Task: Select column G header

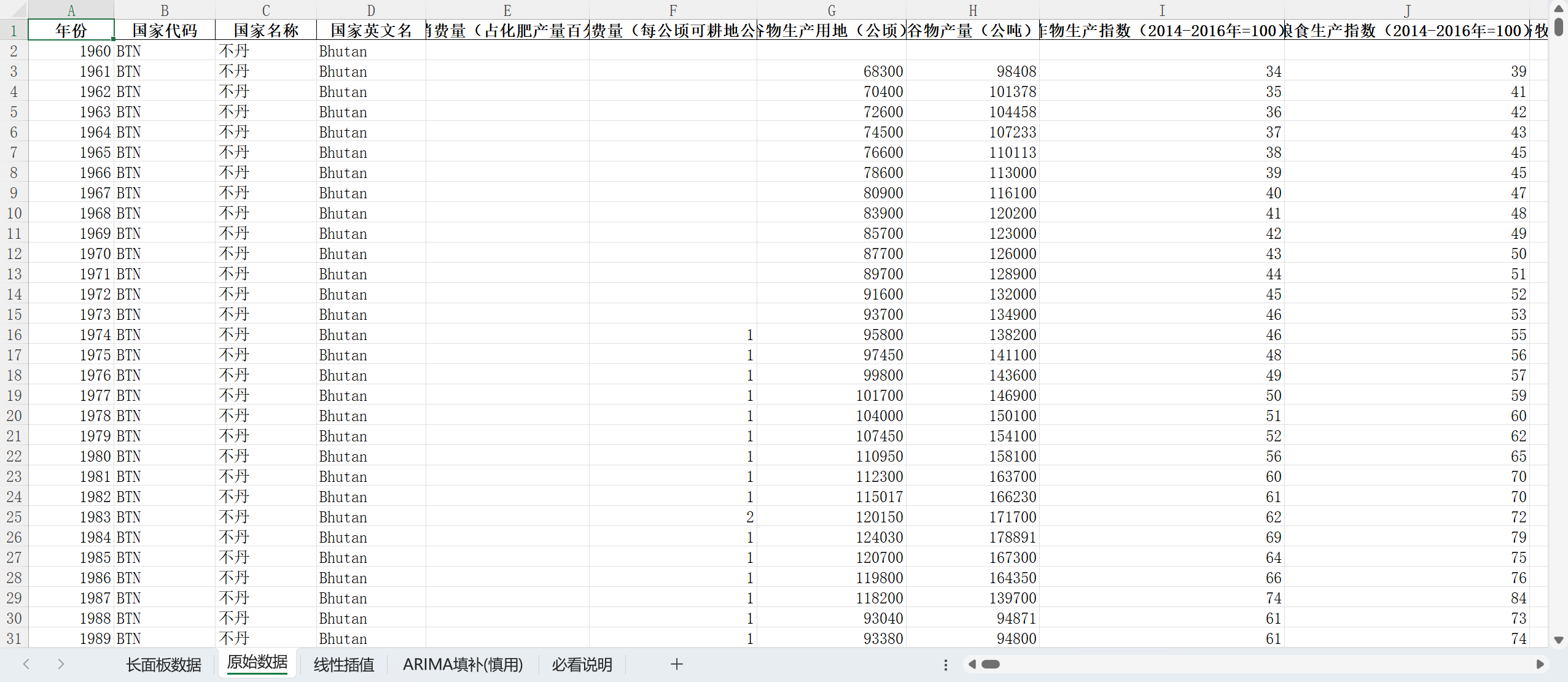Action: point(832,10)
